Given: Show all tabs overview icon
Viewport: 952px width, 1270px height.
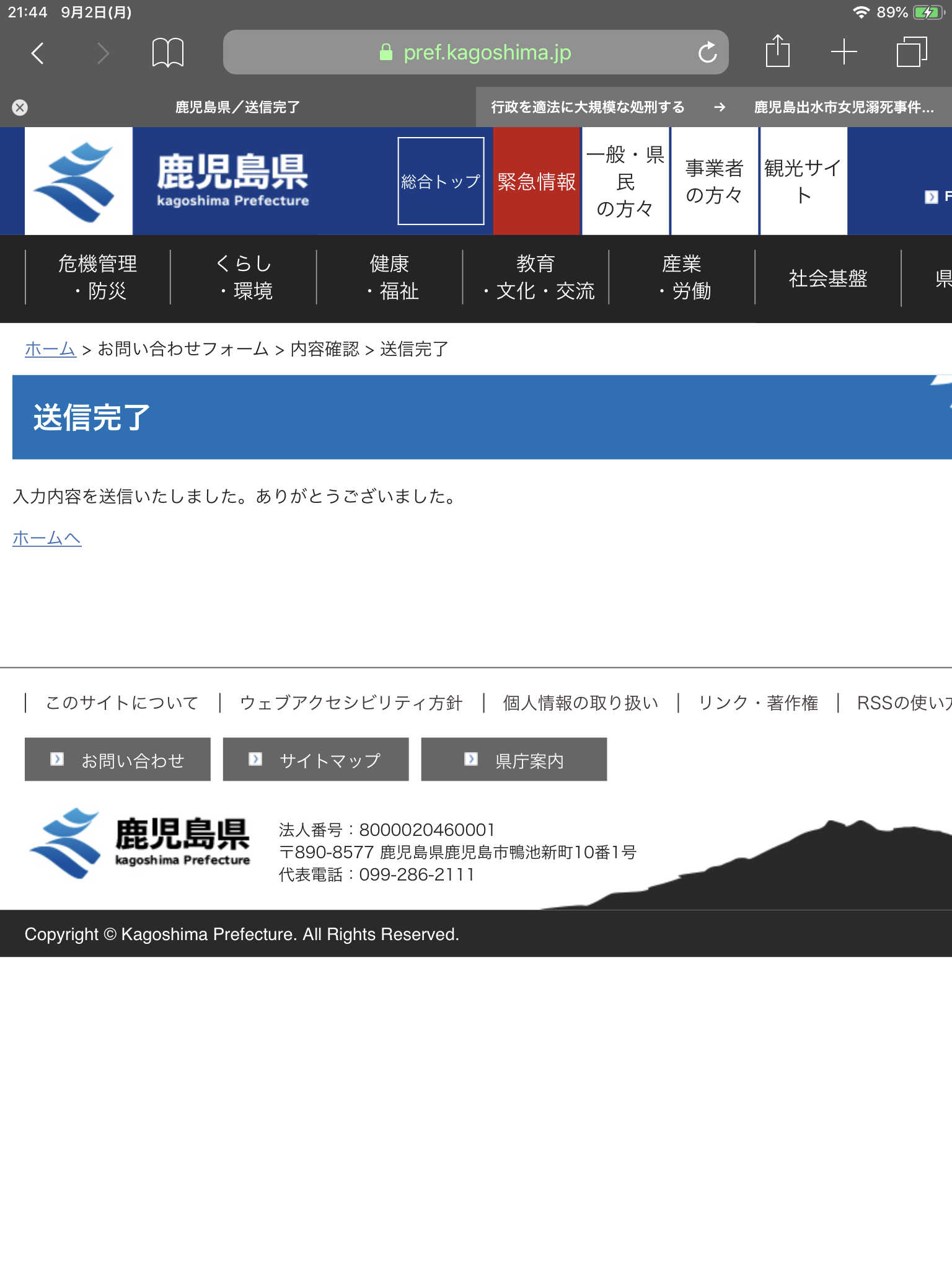Looking at the screenshot, I should tap(911, 52).
